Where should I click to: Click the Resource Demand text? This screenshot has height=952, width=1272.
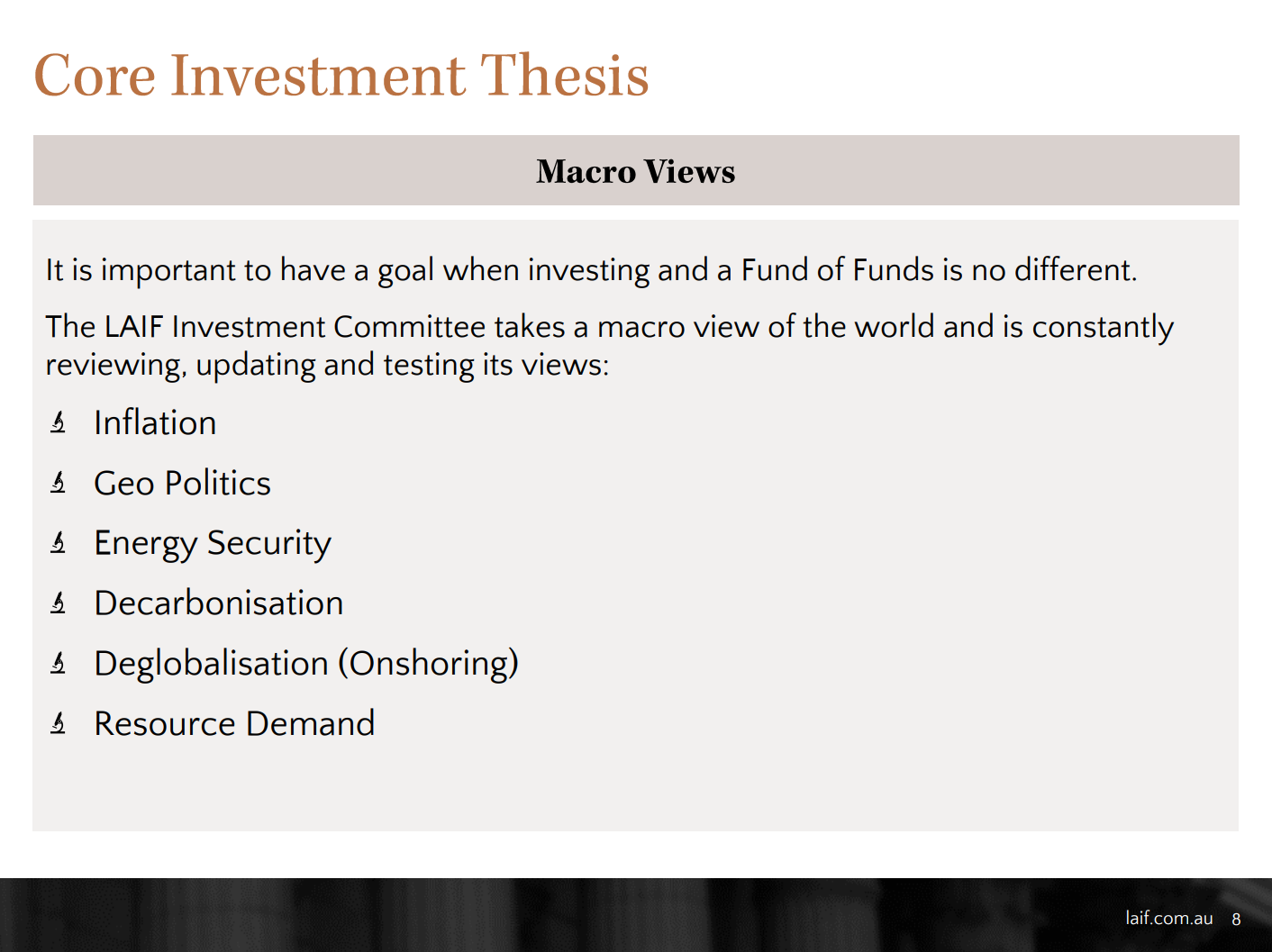tap(234, 723)
